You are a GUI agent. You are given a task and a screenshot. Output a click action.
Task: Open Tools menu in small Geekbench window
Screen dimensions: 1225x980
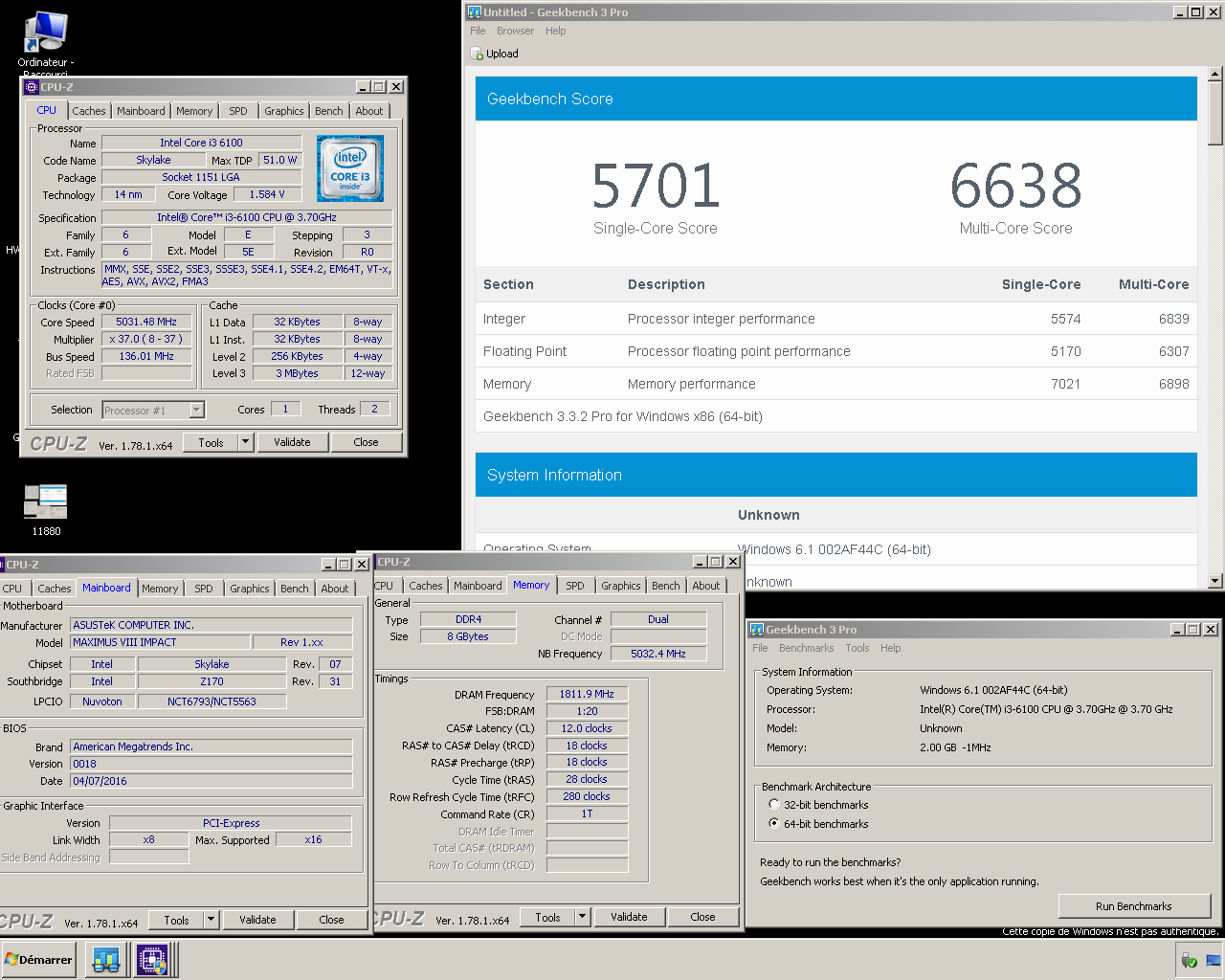pos(857,648)
